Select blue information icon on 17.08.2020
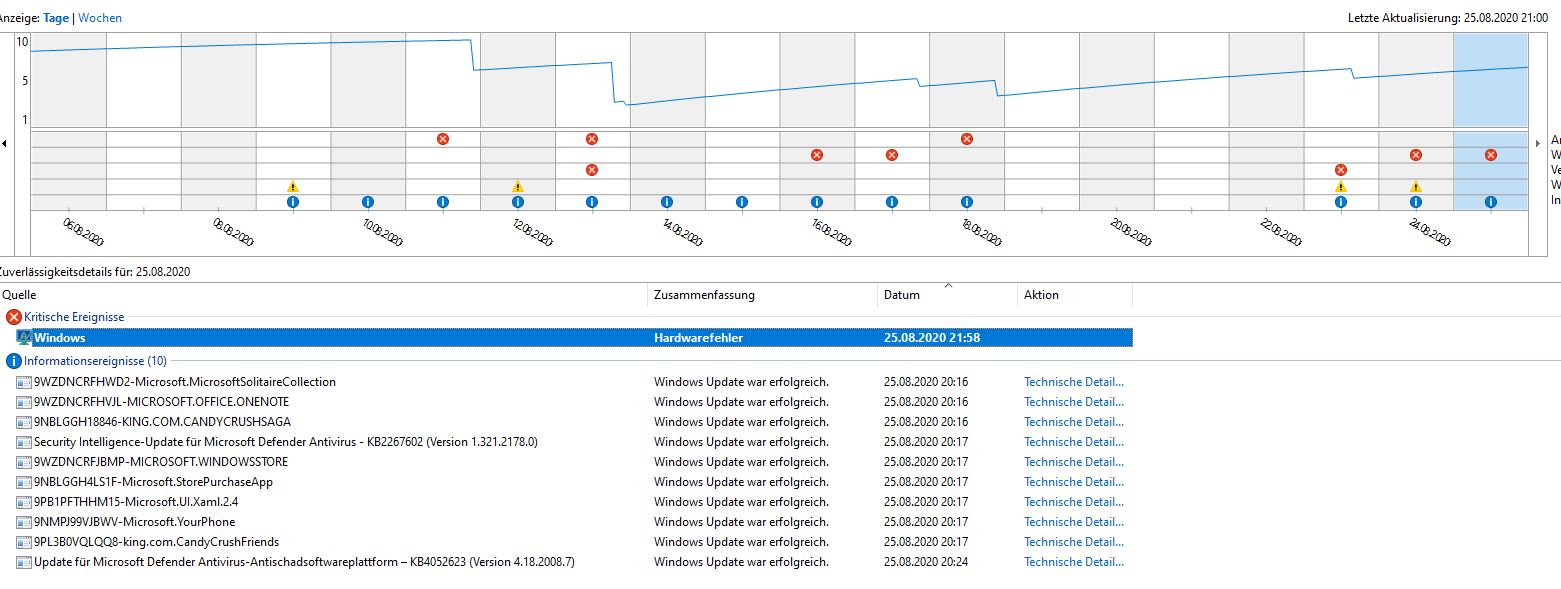 click(x=892, y=202)
